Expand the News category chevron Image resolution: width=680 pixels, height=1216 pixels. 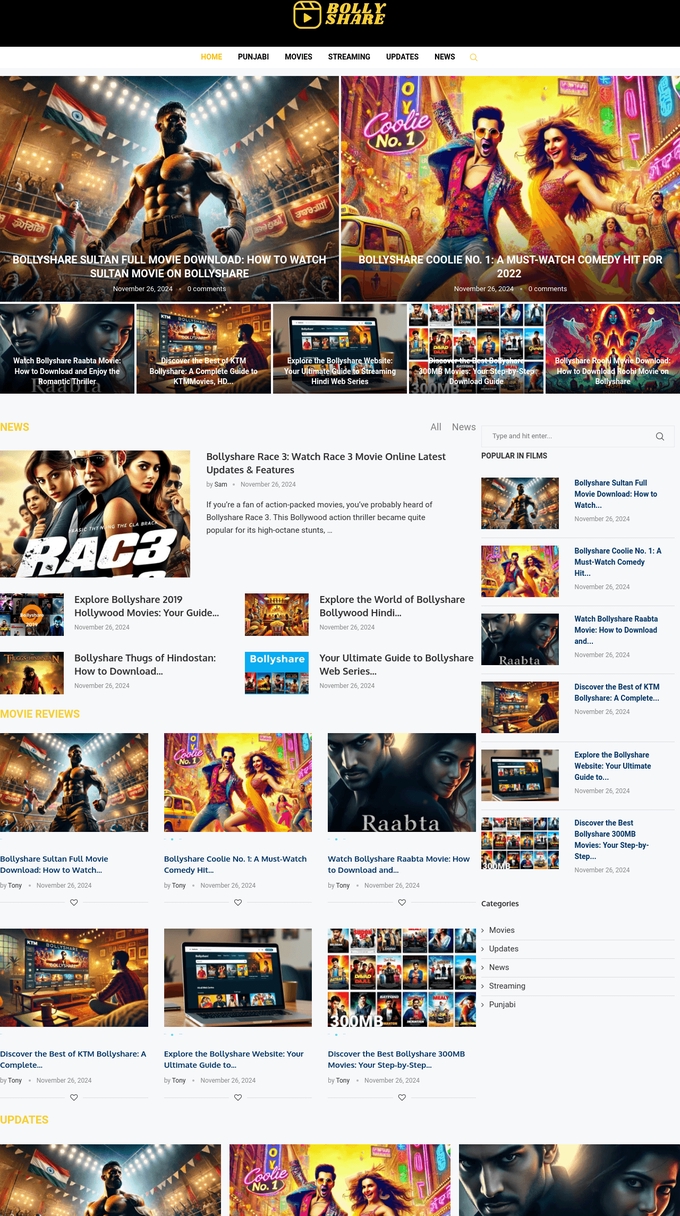[x=483, y=968]
